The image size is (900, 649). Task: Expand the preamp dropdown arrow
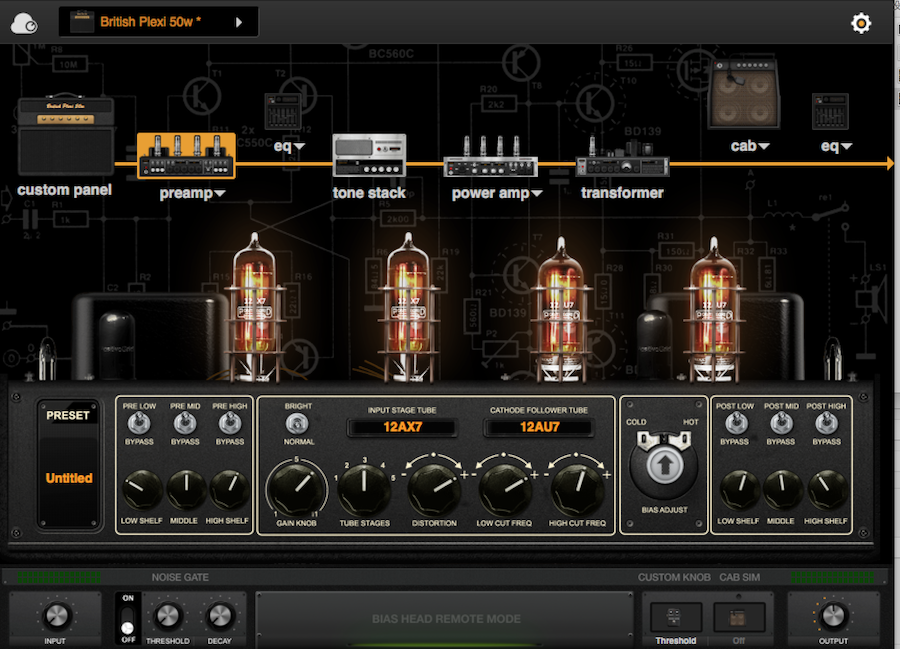(x=219, y=194)
